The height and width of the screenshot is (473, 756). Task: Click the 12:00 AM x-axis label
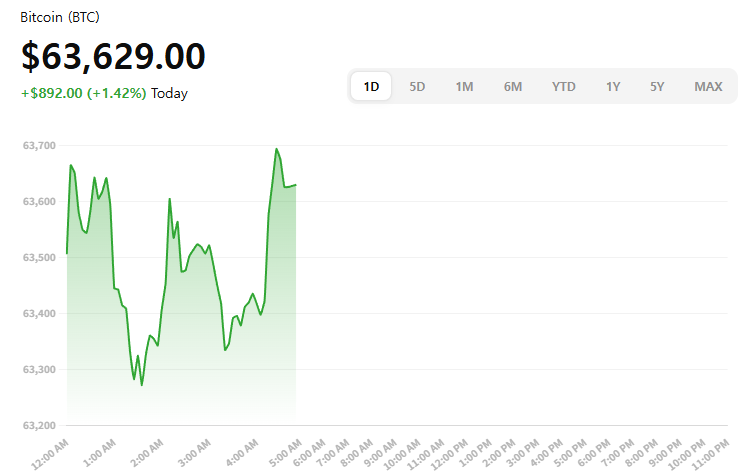(x=50, y=454)
